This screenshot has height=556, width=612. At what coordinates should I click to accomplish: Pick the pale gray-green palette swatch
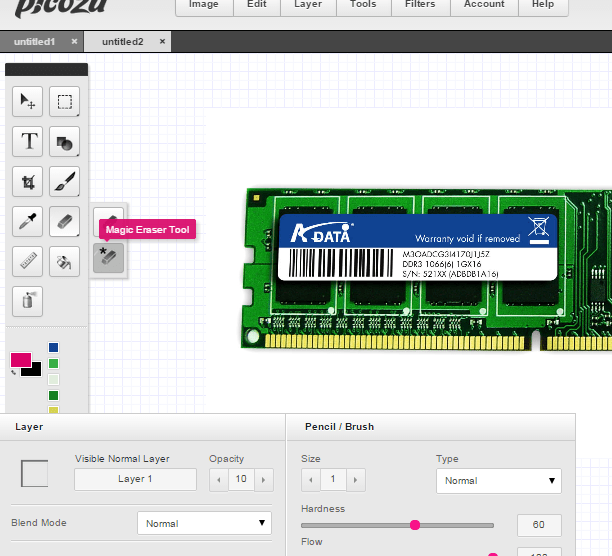tap(53, 379)
